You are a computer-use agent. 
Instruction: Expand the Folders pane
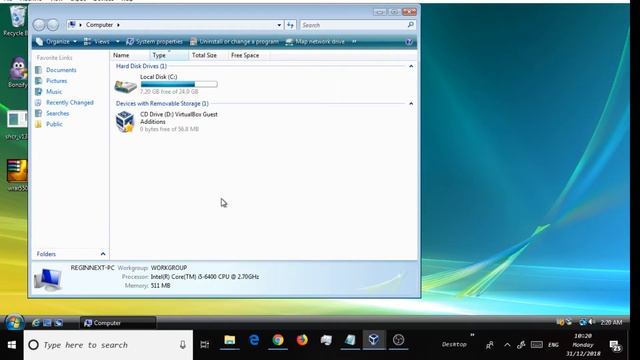(x=103, y=254)
